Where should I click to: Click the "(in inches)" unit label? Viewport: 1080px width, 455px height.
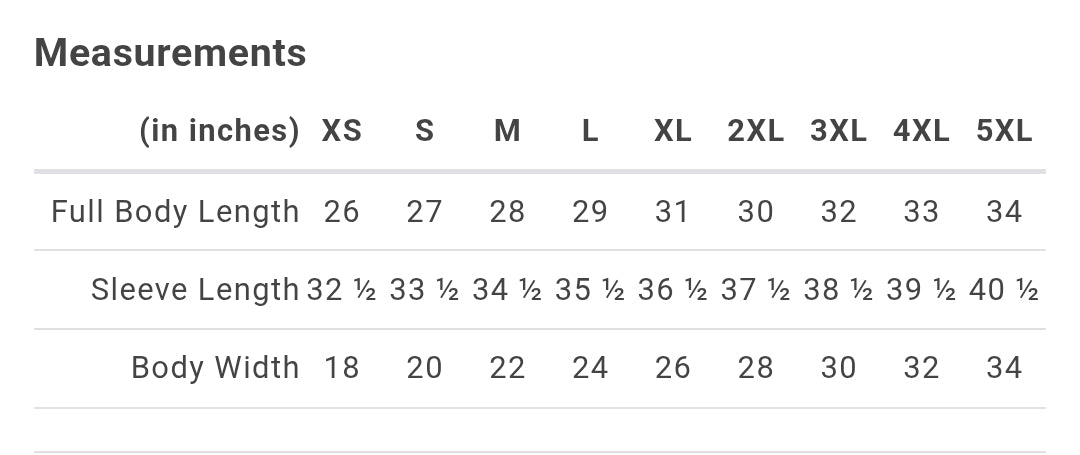pyautogui.click(x=219, y=131)
